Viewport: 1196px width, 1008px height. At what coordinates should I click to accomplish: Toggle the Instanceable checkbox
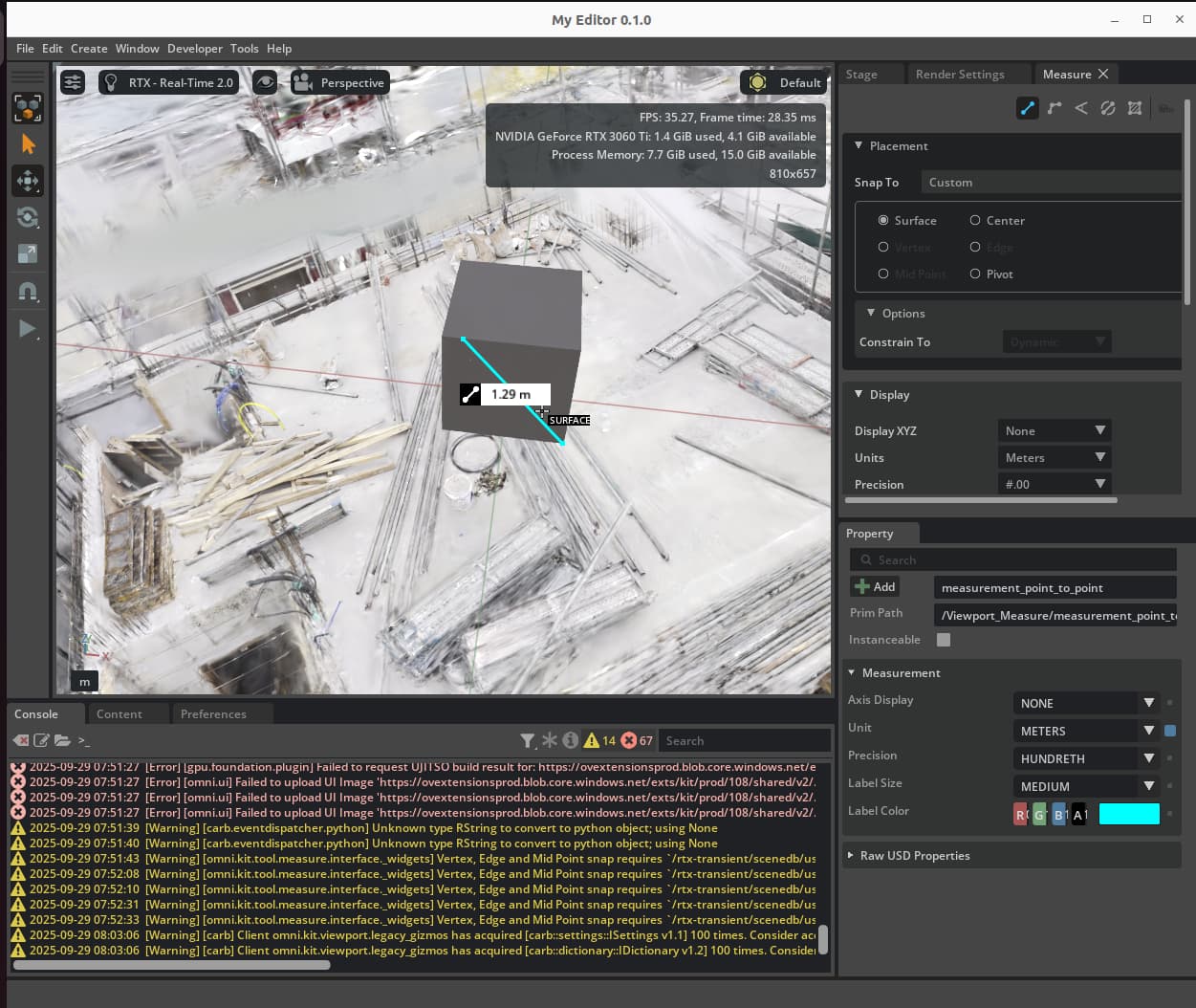(944, 640)
